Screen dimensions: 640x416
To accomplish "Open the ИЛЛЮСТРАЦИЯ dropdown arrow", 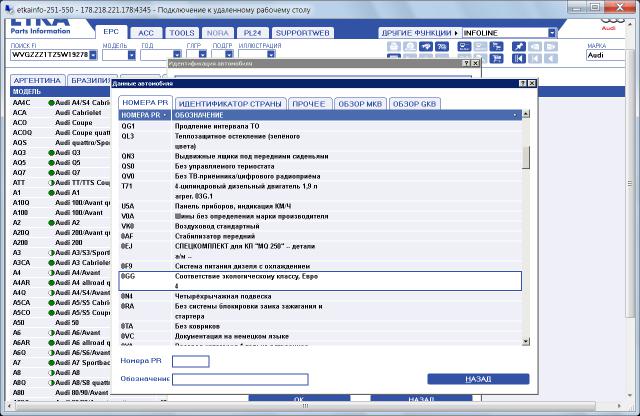I will click(x=271, y=55).
